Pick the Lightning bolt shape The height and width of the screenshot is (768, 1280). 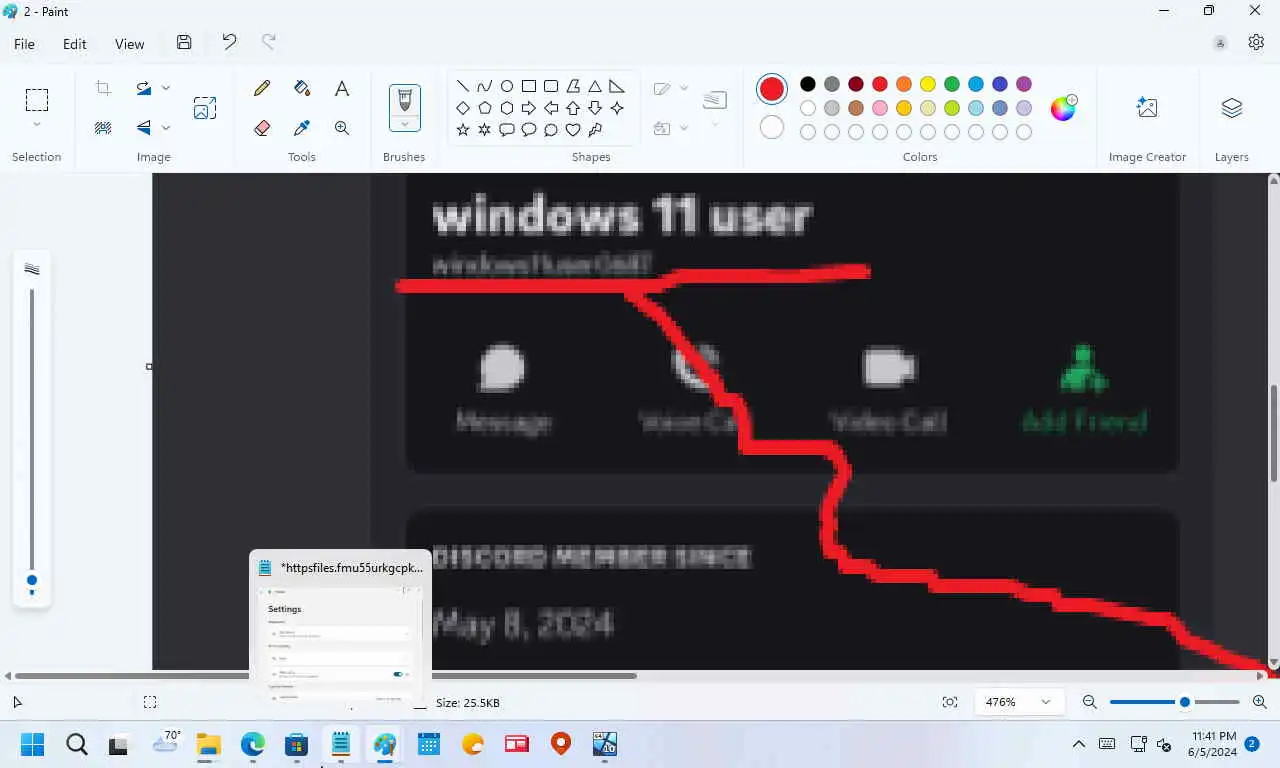click(x=595, y=130)
